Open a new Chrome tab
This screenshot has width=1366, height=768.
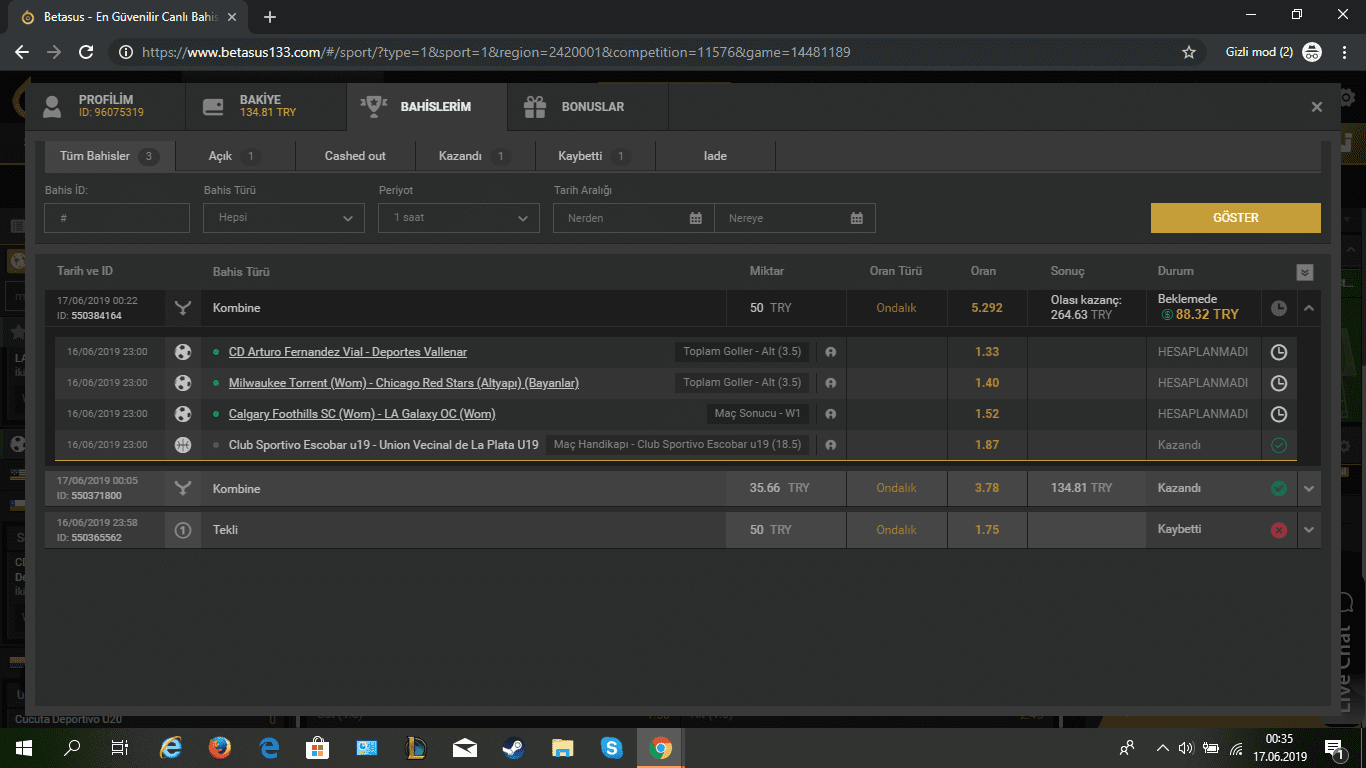coord(269,17)
